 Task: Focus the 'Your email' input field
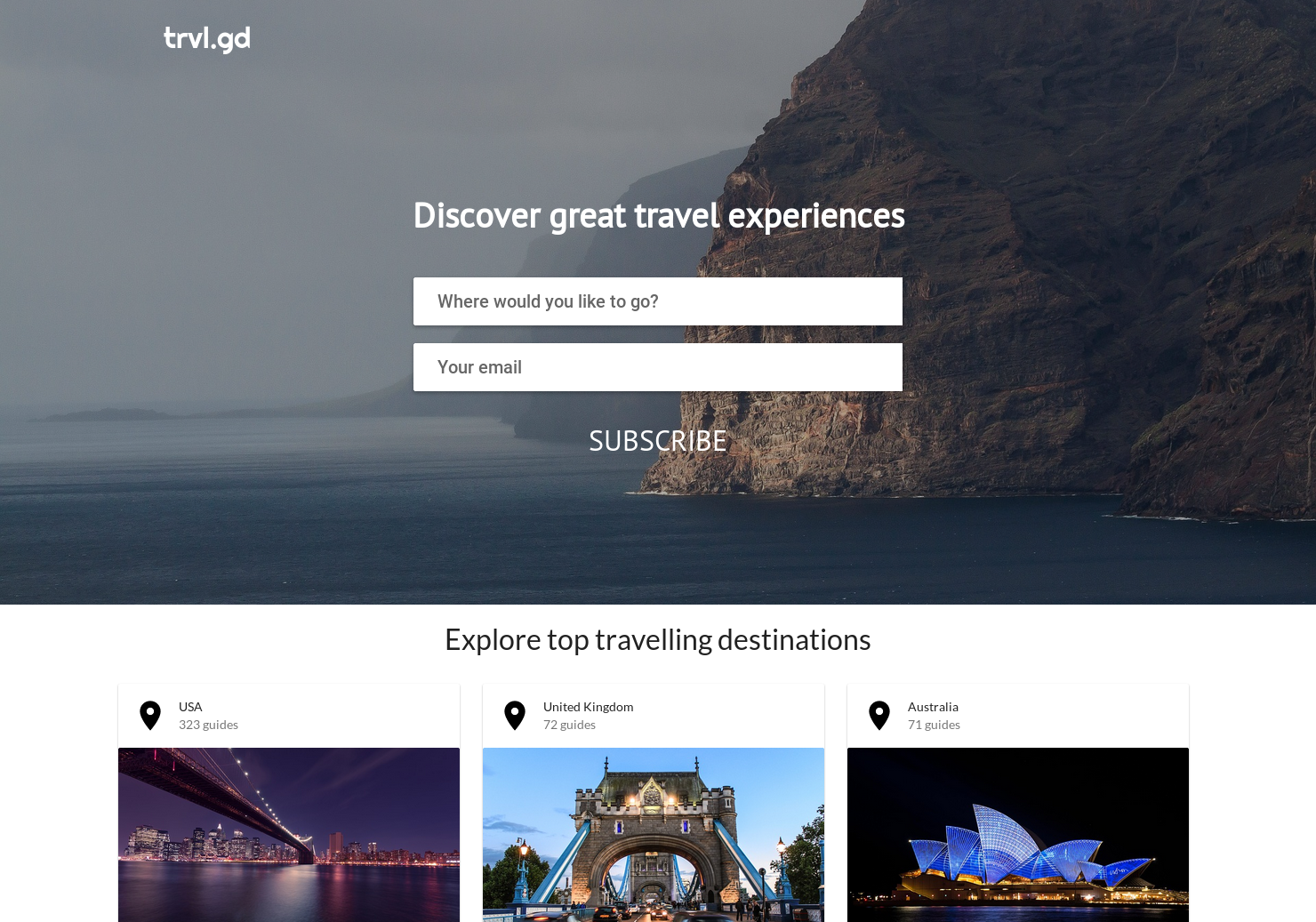pos(658,367)
